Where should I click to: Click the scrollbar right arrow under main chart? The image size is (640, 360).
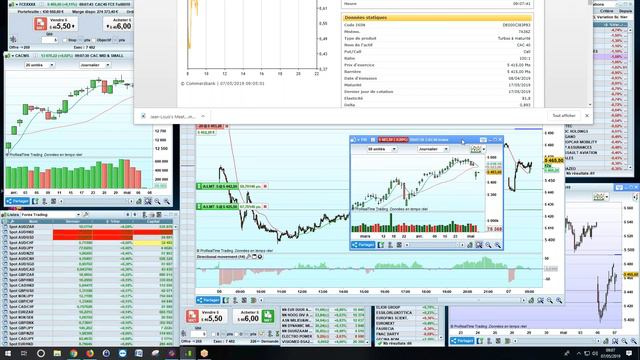click(523, 300)
